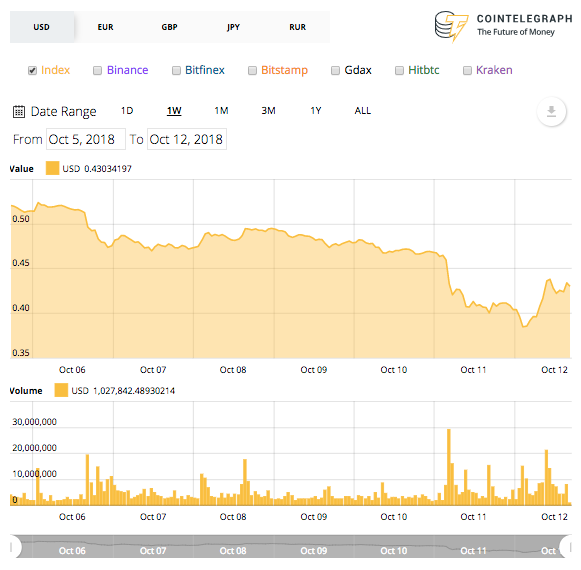Choose the RUR currency tab

click(298, 27)
